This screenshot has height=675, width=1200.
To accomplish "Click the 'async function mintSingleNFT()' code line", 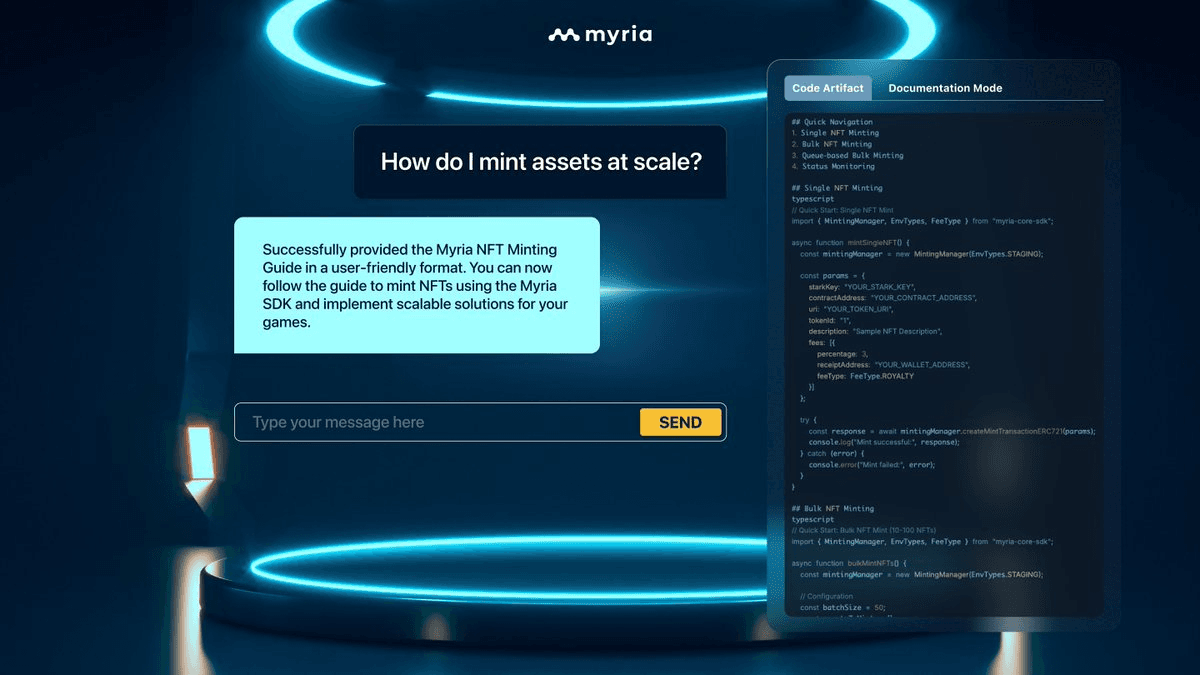I will (x=846, y=242).
